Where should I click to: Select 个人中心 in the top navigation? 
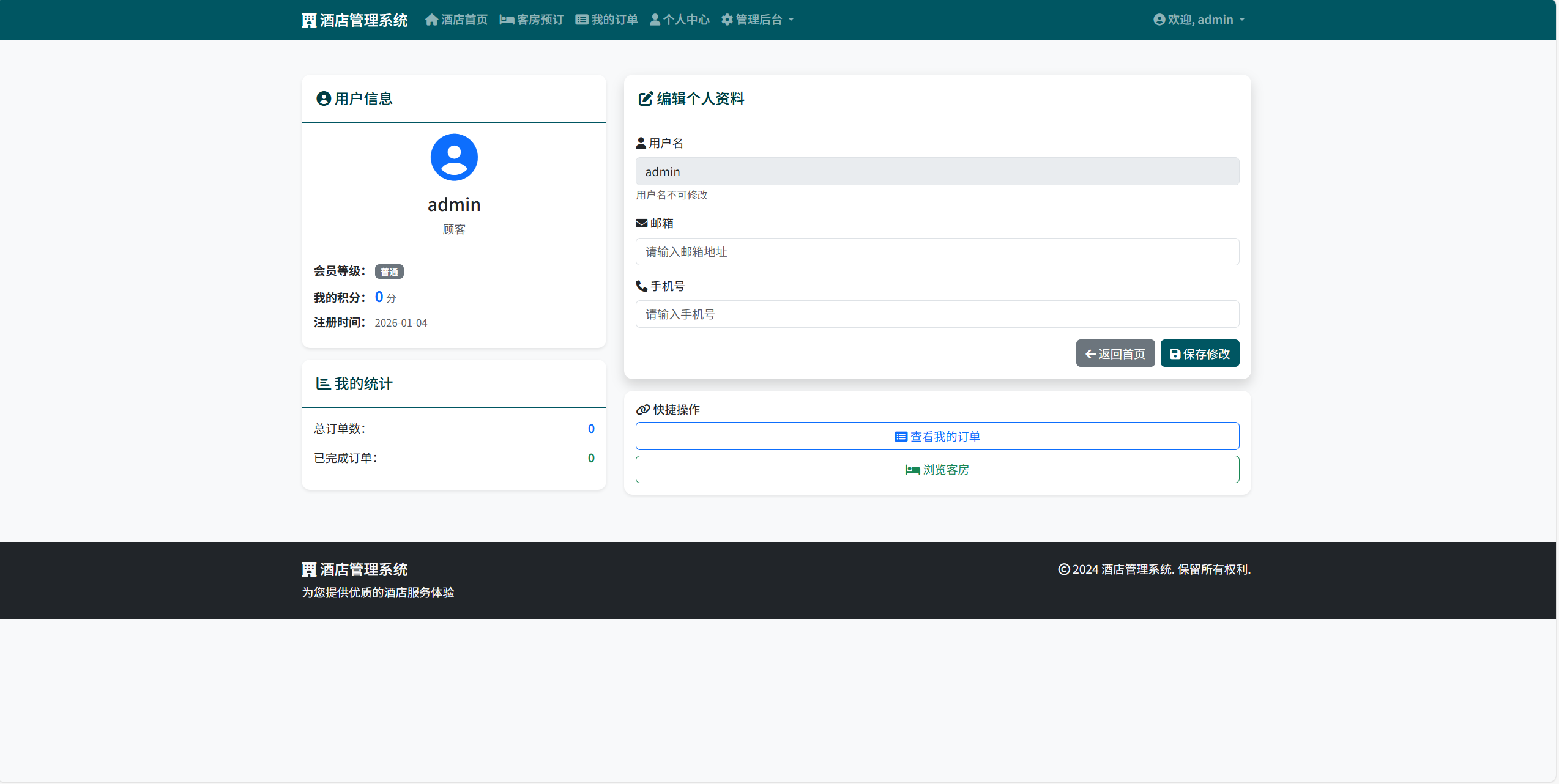pos(679,20)
